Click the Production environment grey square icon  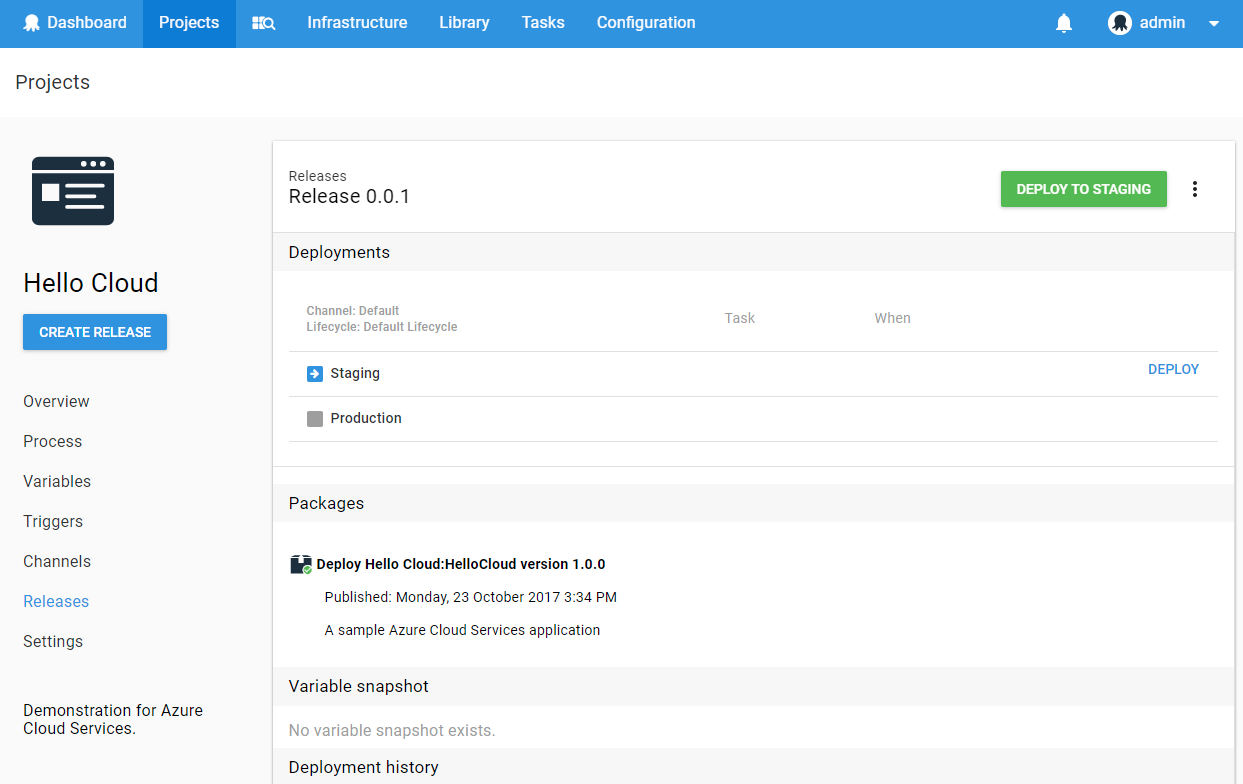pos(315,419)
